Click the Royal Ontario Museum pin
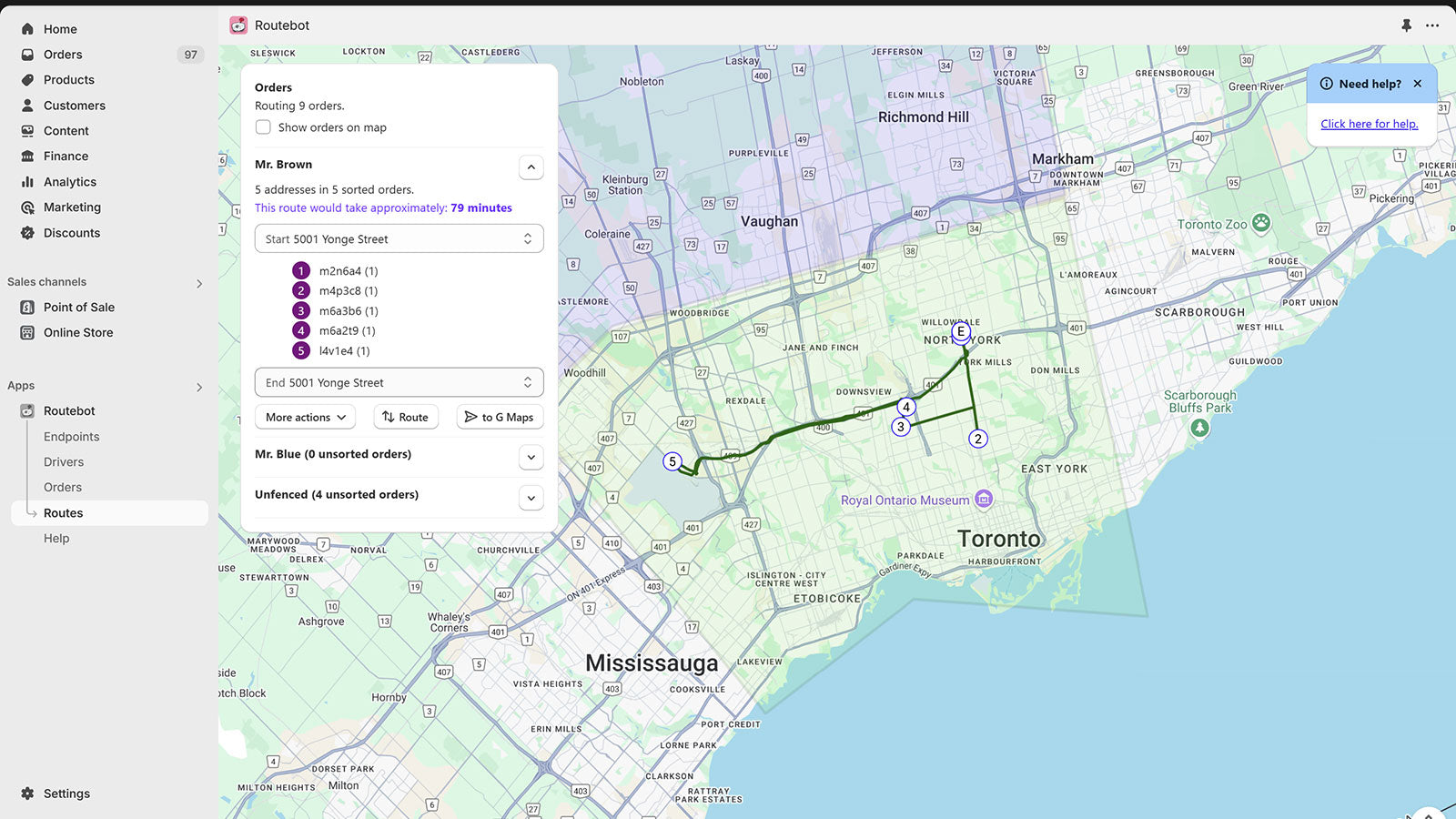 pyautogui.click(x=984, y=499)
